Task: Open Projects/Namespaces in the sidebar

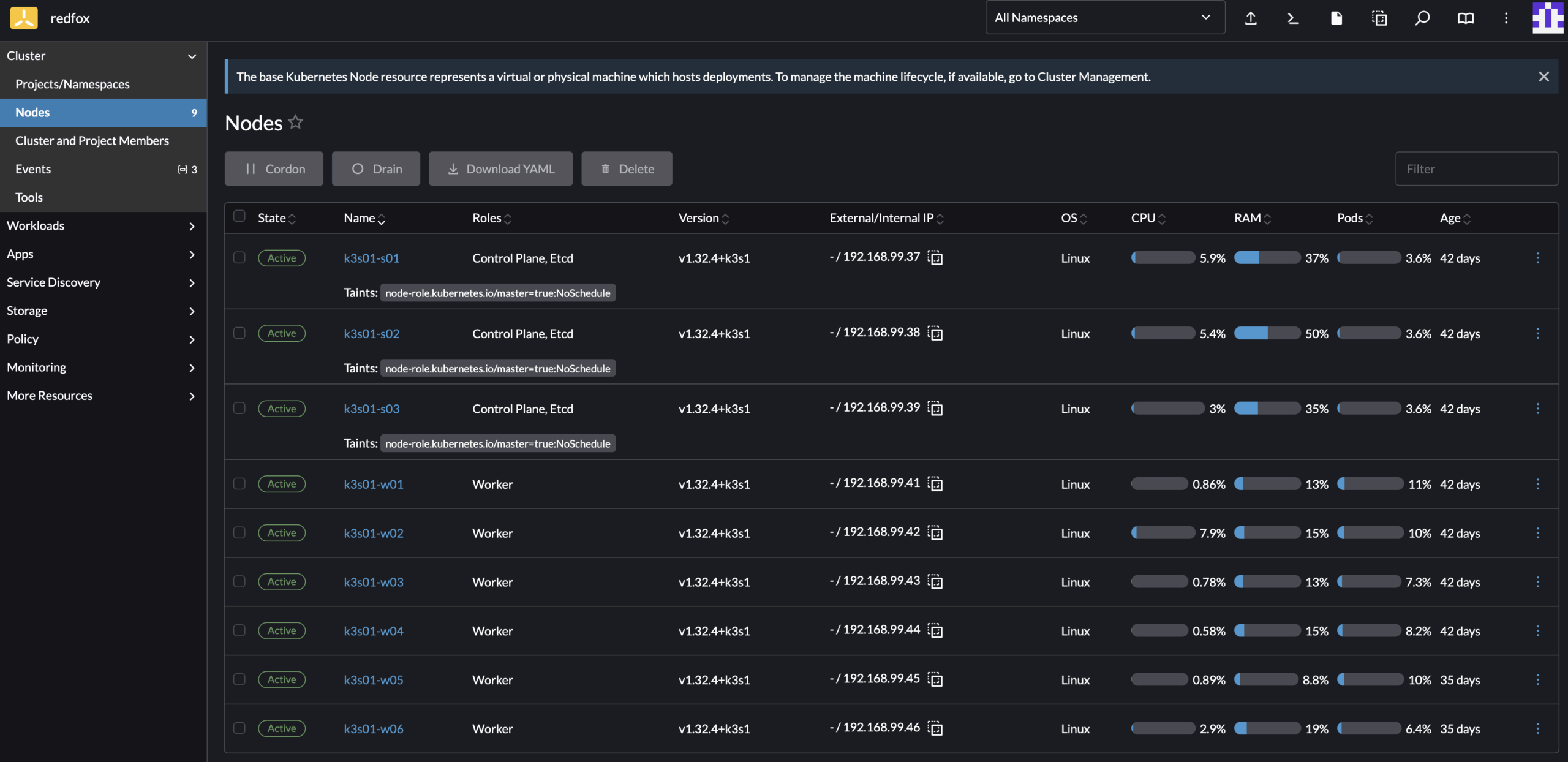Action: coord(103,84)
